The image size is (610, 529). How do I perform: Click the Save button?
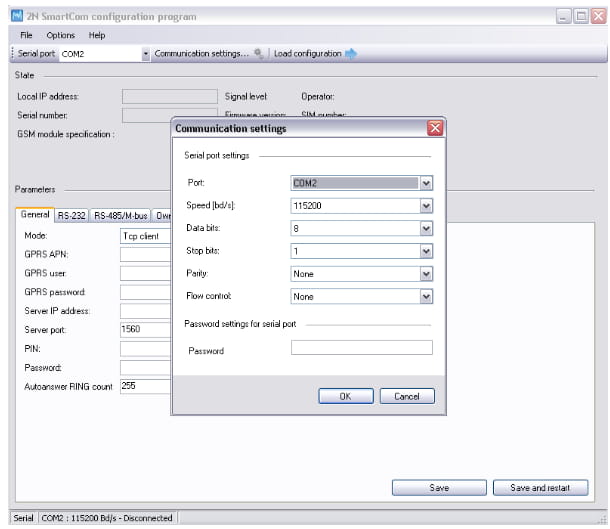click(439, 487)
